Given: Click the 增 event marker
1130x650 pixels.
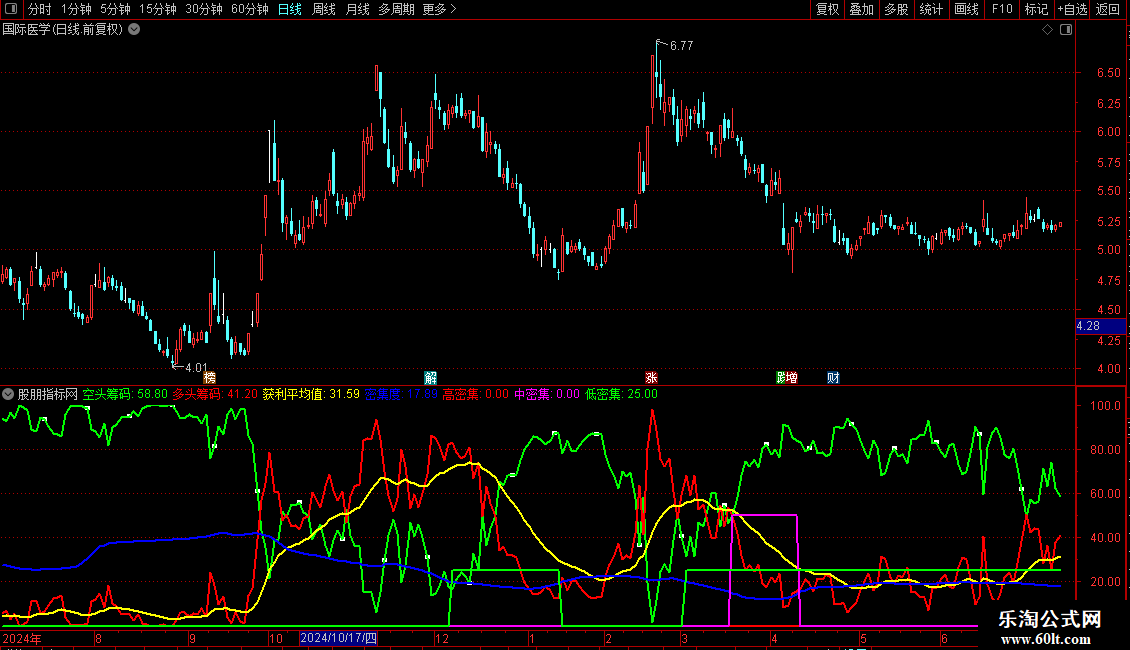Looking at the screenshot, I should point(791,378).
